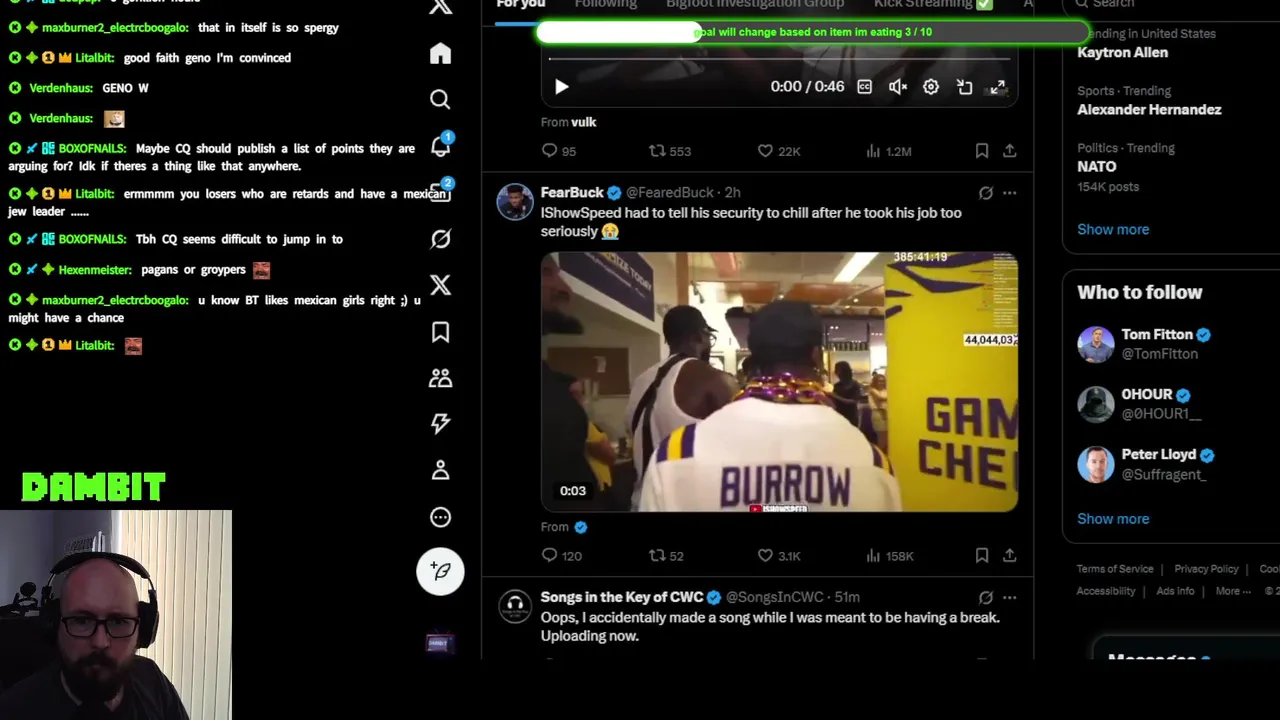Play the IShowSpeed video thumbnail

point(779,382)
